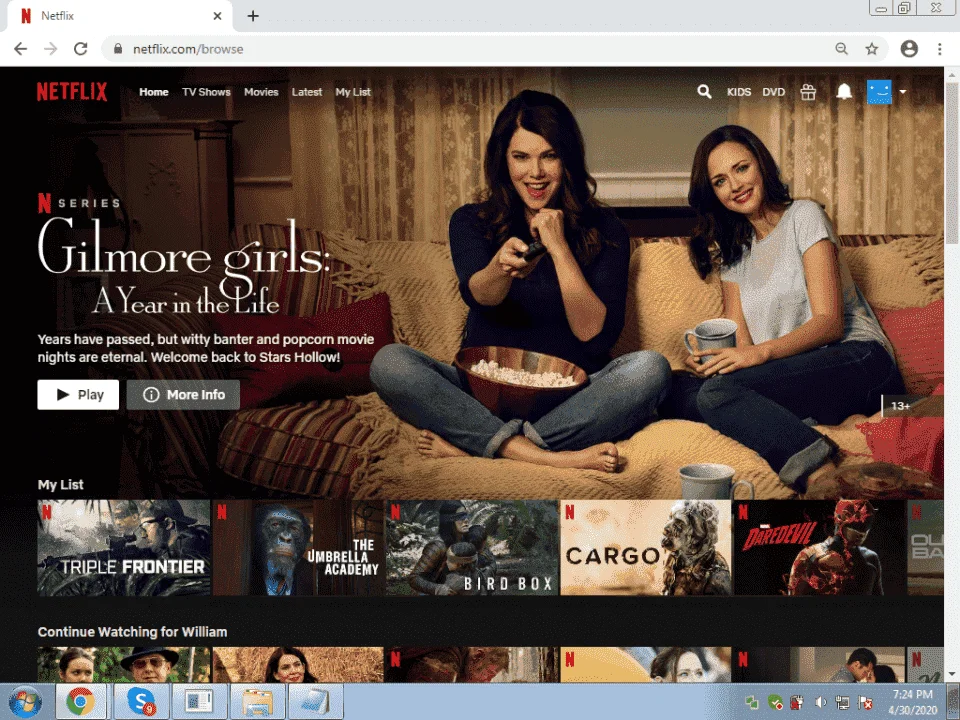Open the taskbar icon right of Skype
960x720 pixels.
pyautogui.click(x=199, y=702)
